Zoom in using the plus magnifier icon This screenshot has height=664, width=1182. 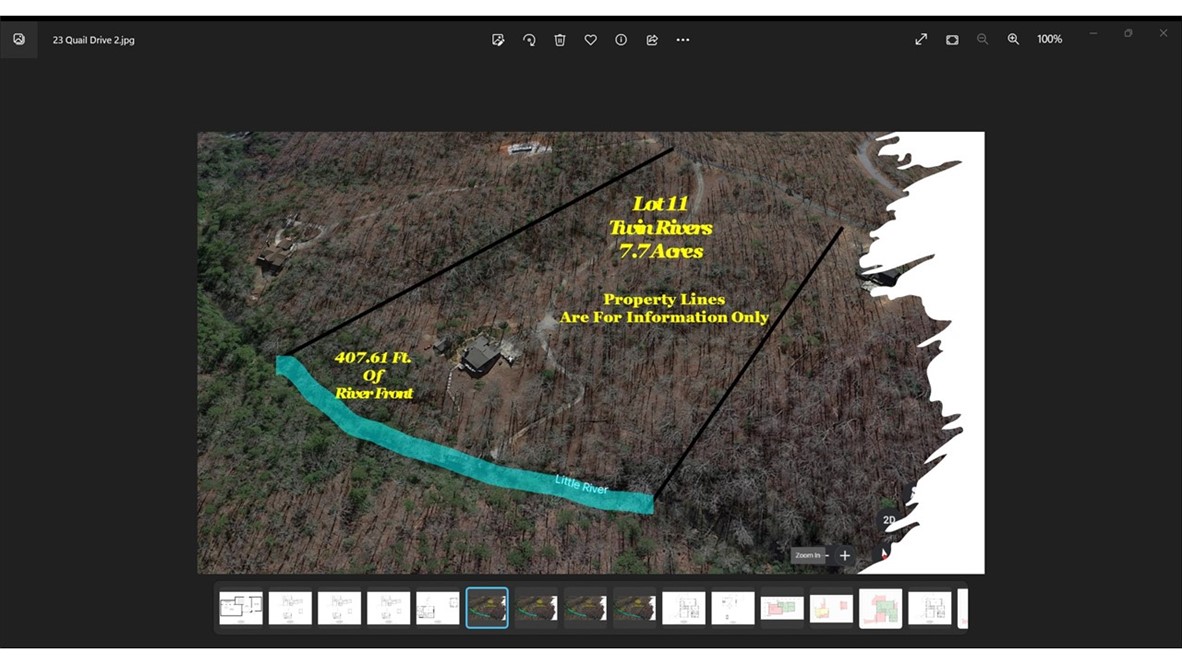pos(1013,39)
